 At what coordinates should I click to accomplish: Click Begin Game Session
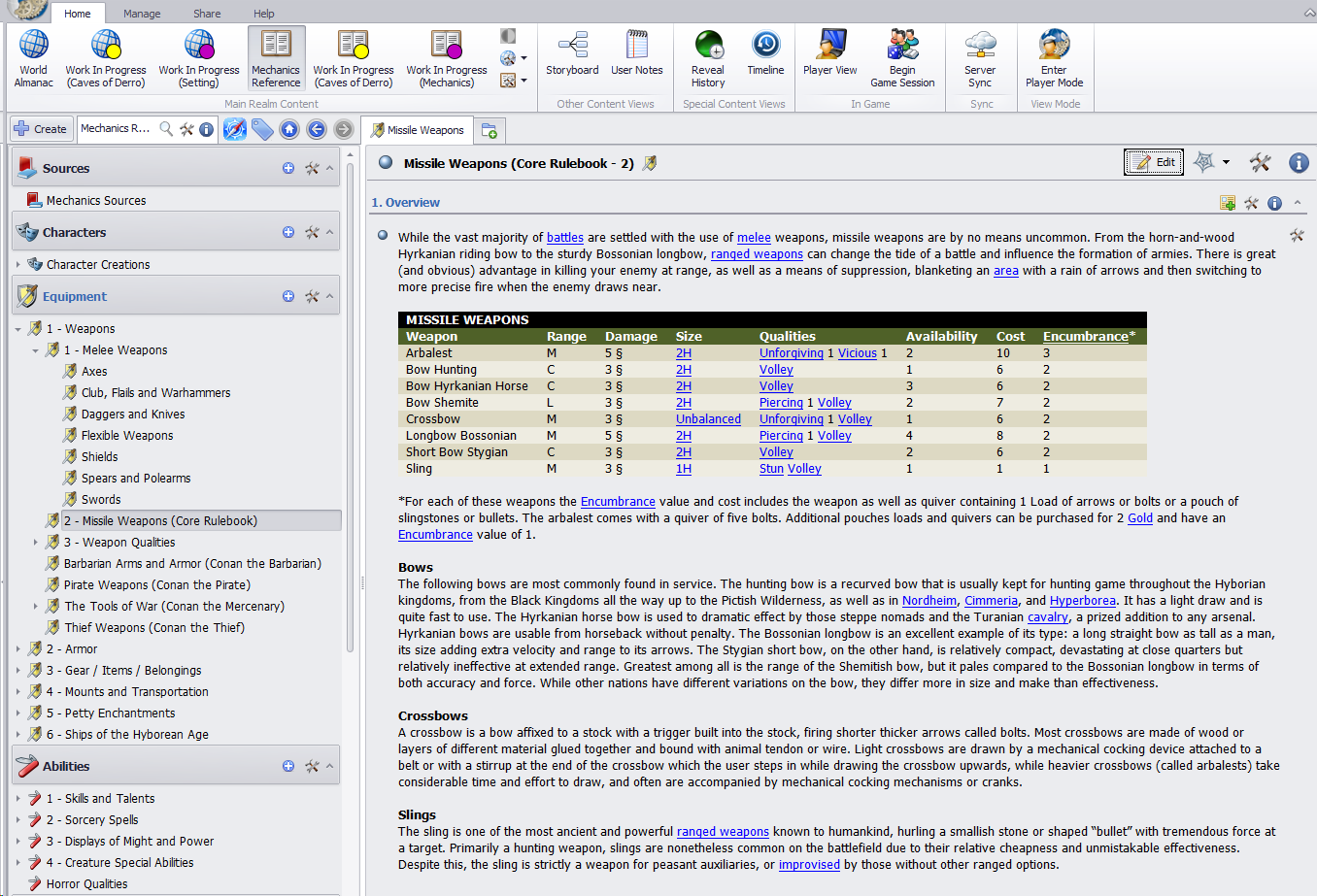(902, 58)
